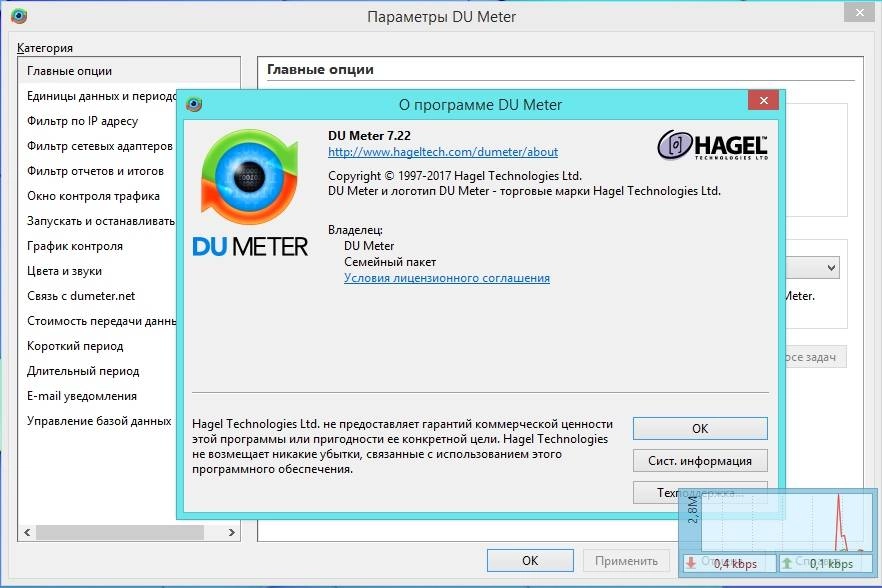This screenshot has height=588, width=882.
Task: Click the green upload arrow in traffic widget
Action: point(787,563)
